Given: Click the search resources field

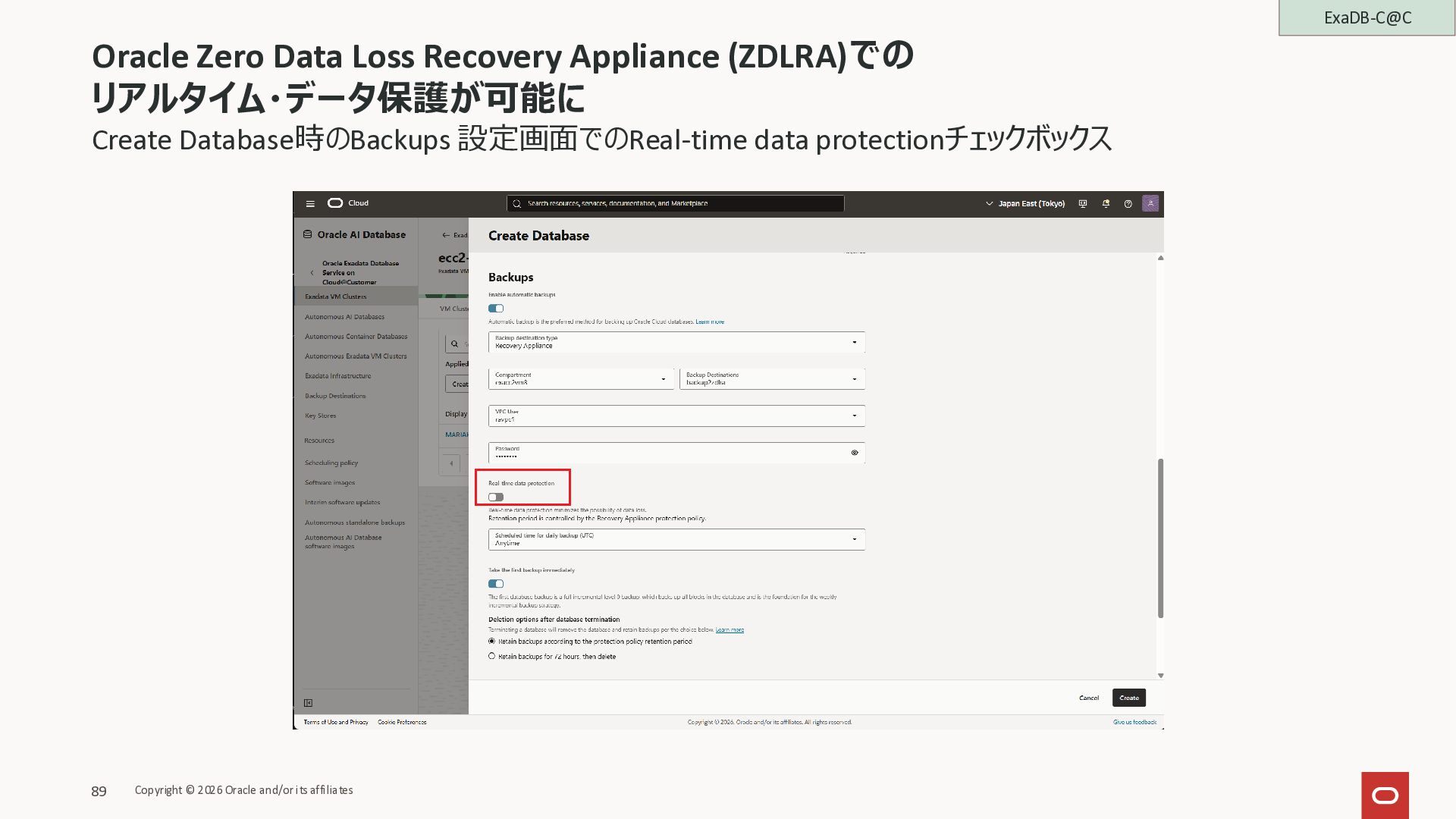Looking at the screenshot, I should pyautogui.click(x=675, y=204).
